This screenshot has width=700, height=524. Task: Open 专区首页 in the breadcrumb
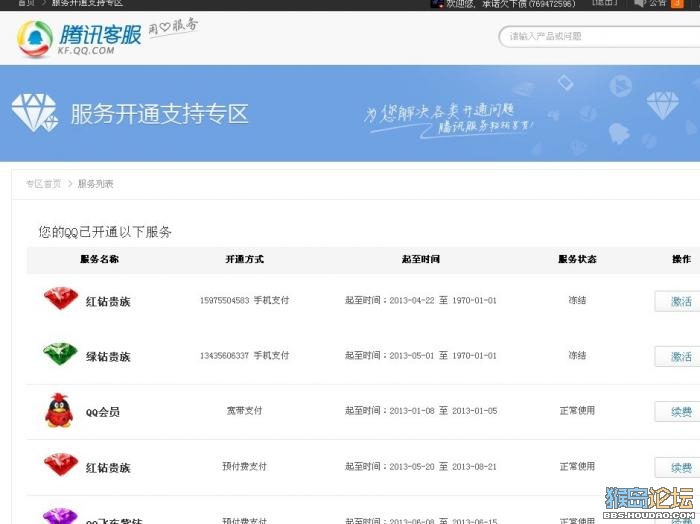[x=43, y=184]
